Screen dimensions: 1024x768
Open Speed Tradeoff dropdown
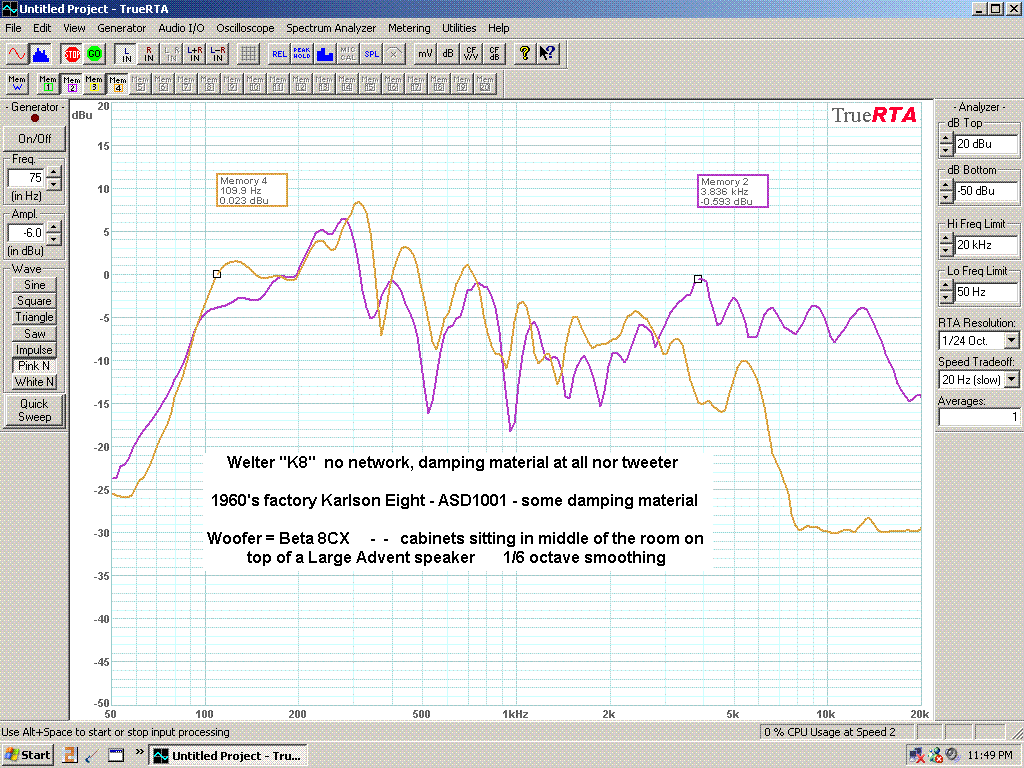(1012, 379)
